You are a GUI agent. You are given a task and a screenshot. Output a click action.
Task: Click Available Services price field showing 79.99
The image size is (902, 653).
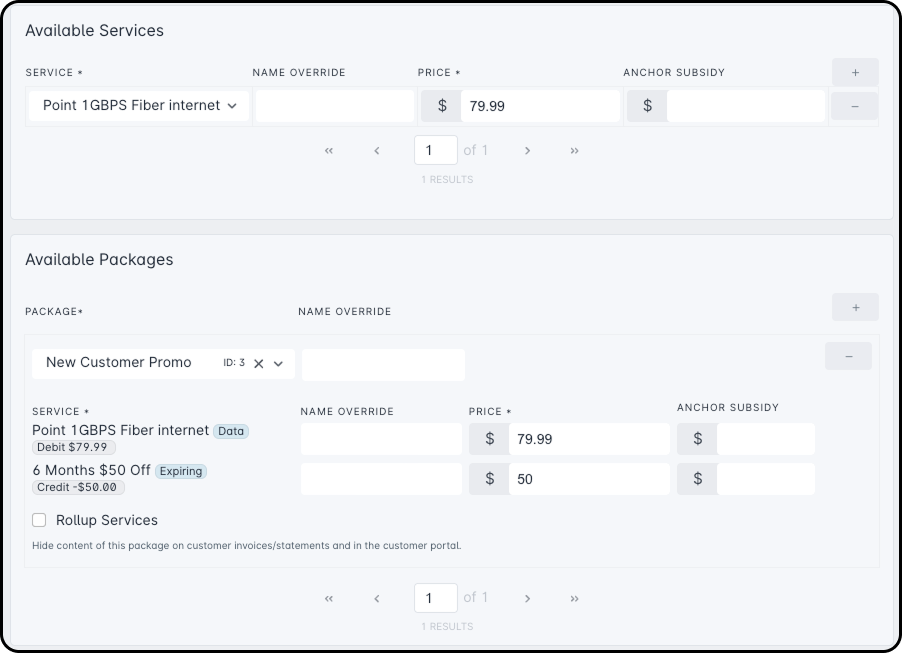click(540, 106)
